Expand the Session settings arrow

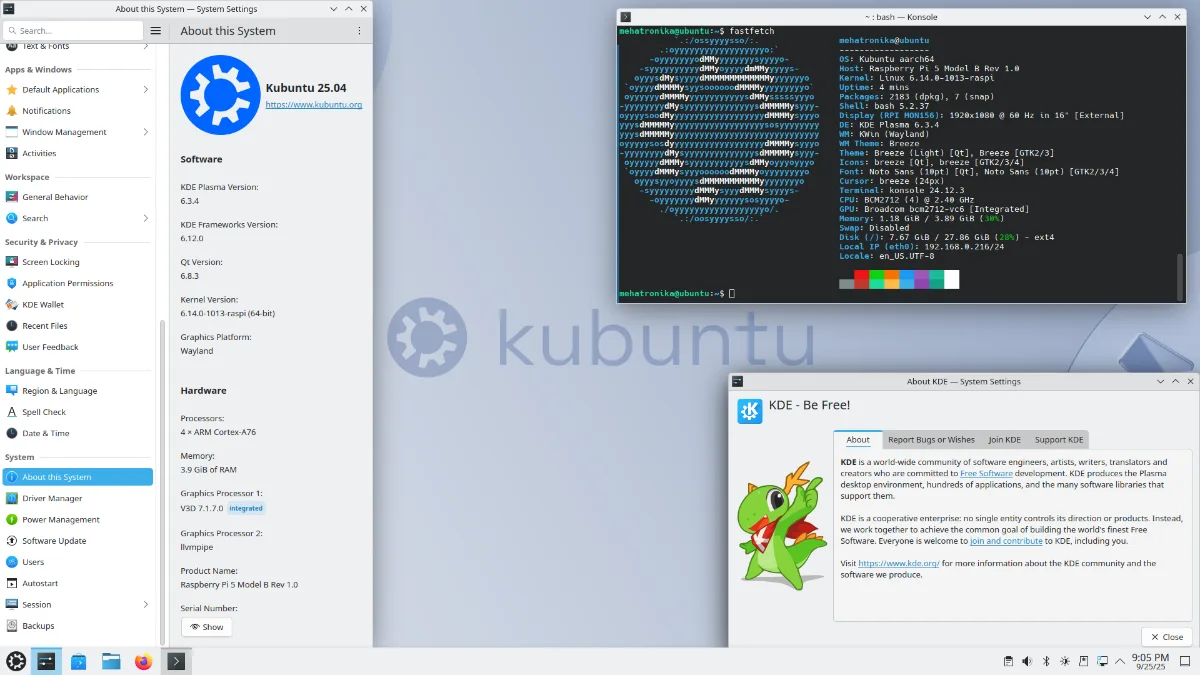pyautogui.click(x=146, y=604)
